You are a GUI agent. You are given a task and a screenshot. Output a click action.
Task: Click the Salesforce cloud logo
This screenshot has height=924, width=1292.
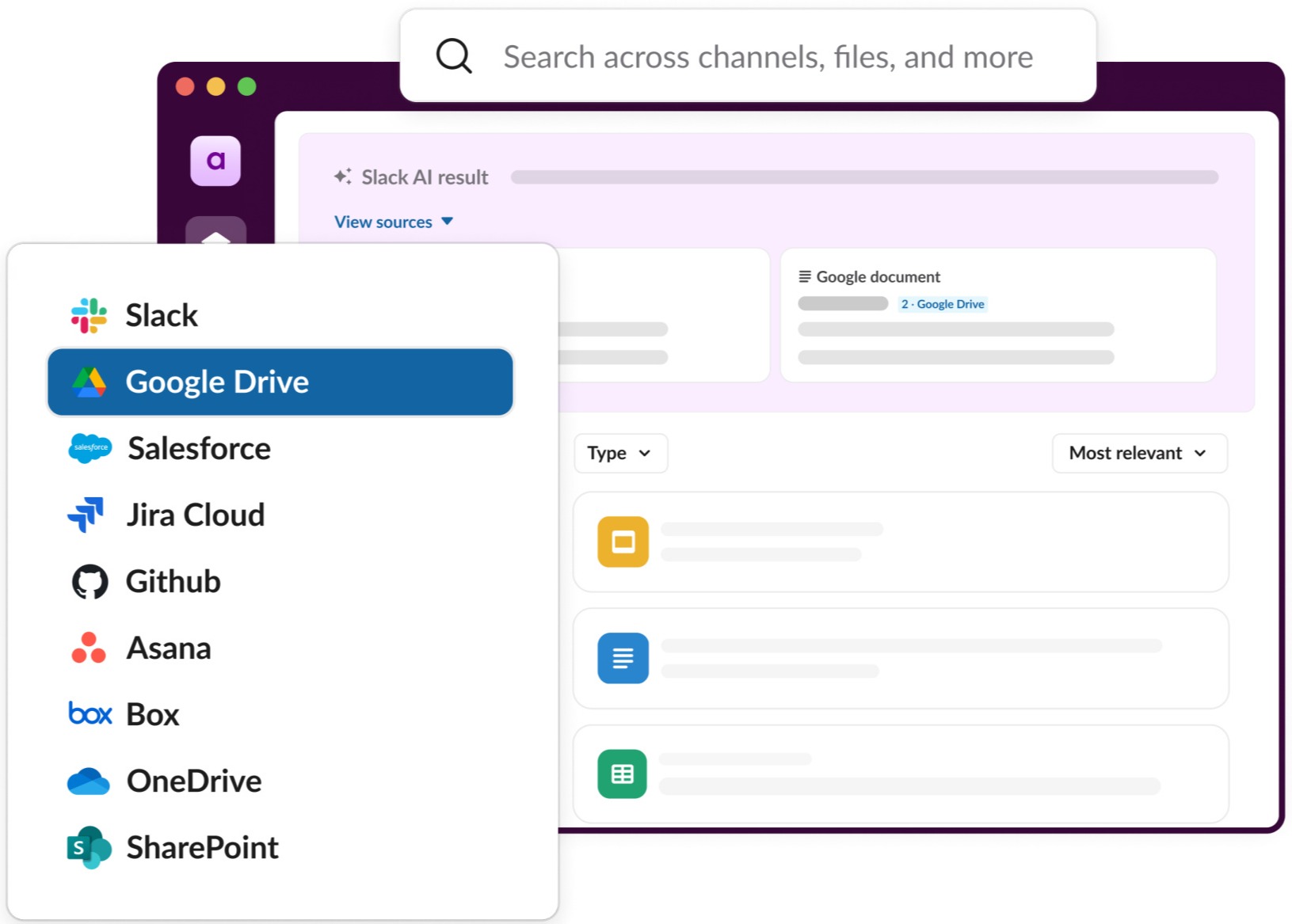click(90, 448)
